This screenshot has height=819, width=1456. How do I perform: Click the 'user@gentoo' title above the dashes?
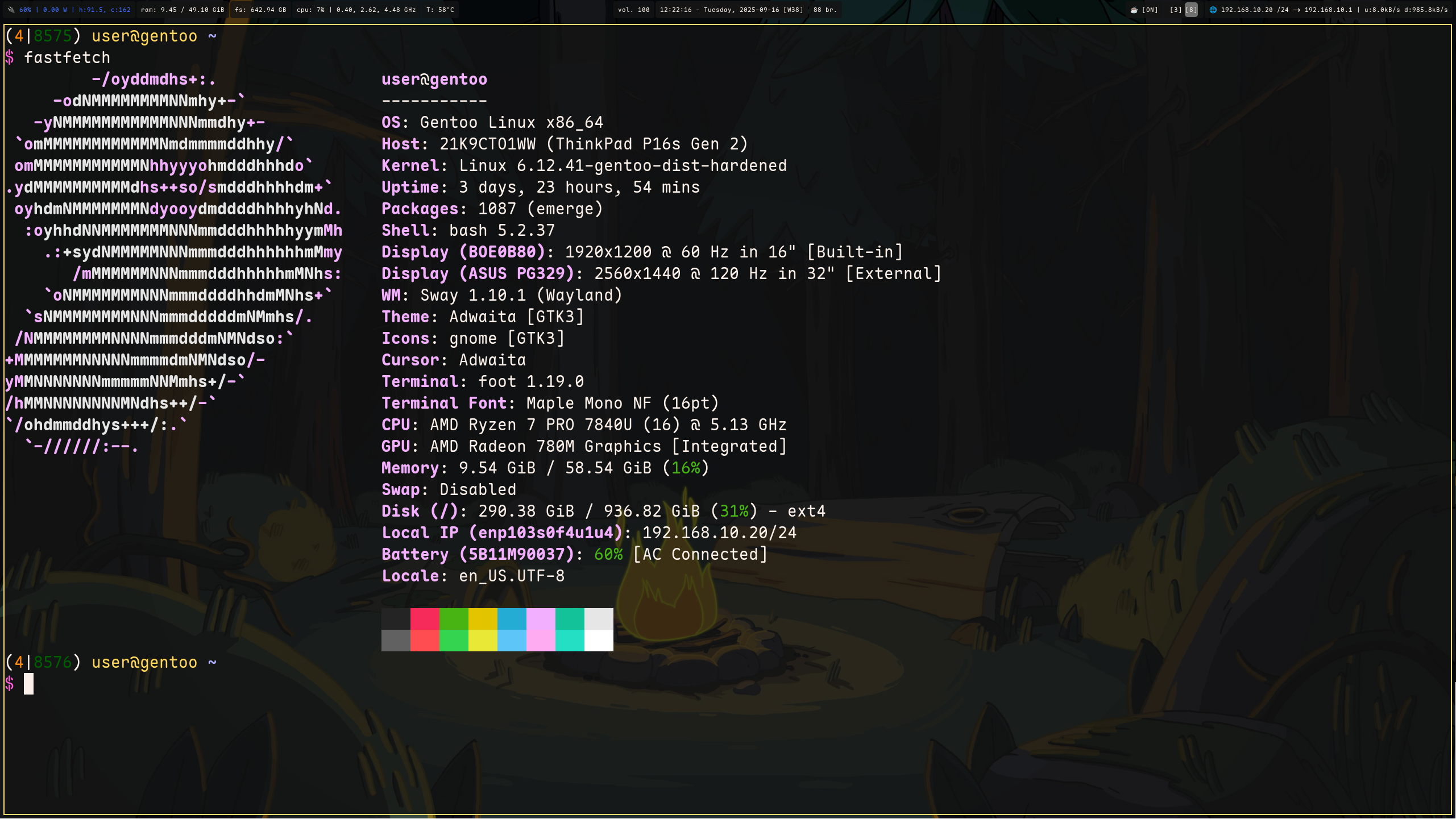pyautogui.click(x=434, y=79)
